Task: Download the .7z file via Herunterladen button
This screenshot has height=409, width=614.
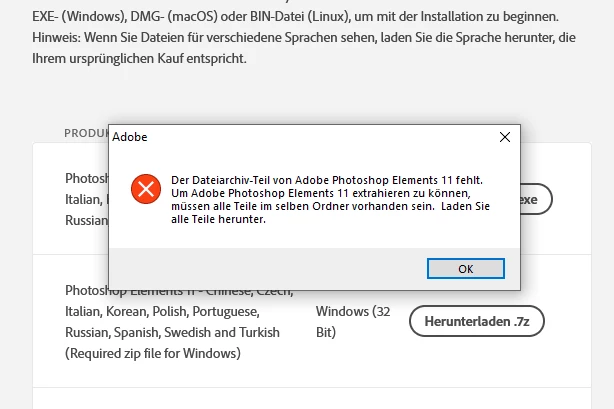Action: [477, 321]
